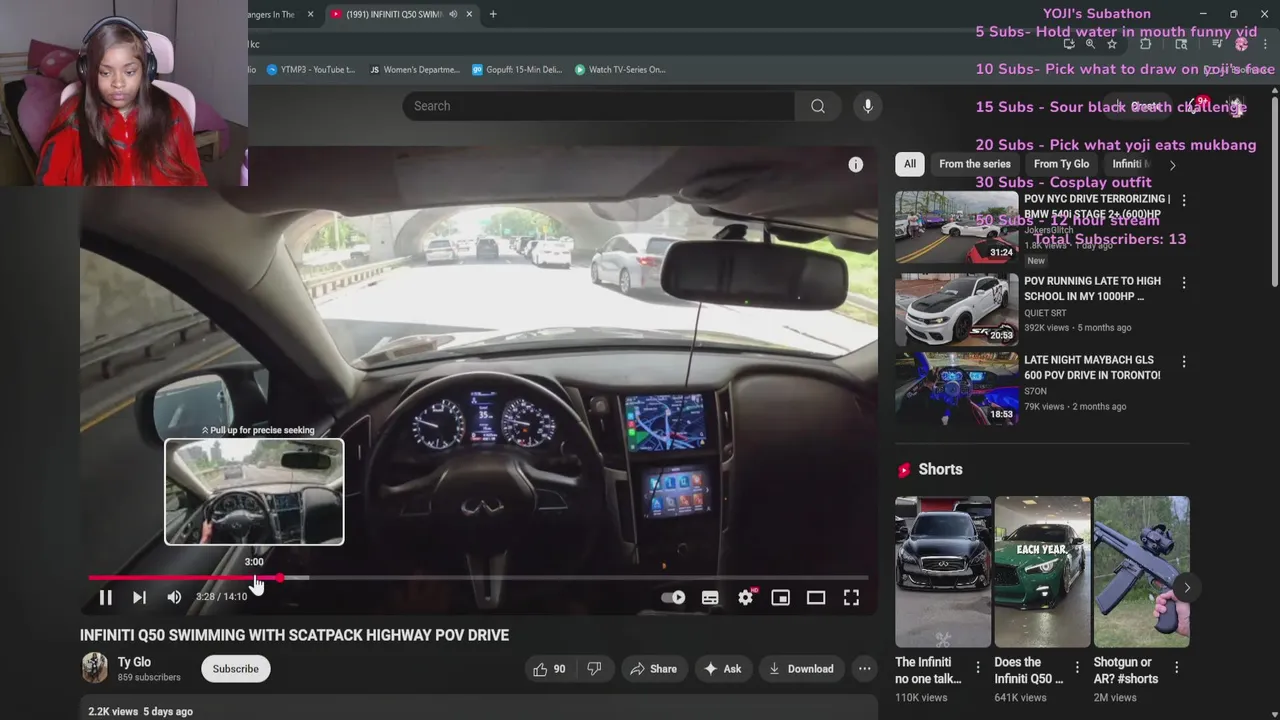Open Late Night Maybach GLS 600 thumbnail

click(957, 389)
